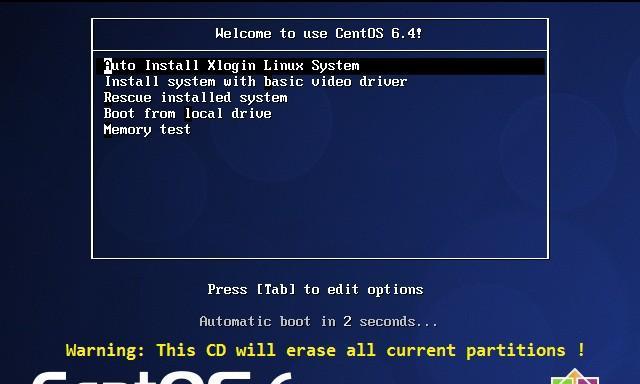The height and width of the screenshot is (384, 640).
Task: Choose Boot from local drive
Action: point(188,113)
